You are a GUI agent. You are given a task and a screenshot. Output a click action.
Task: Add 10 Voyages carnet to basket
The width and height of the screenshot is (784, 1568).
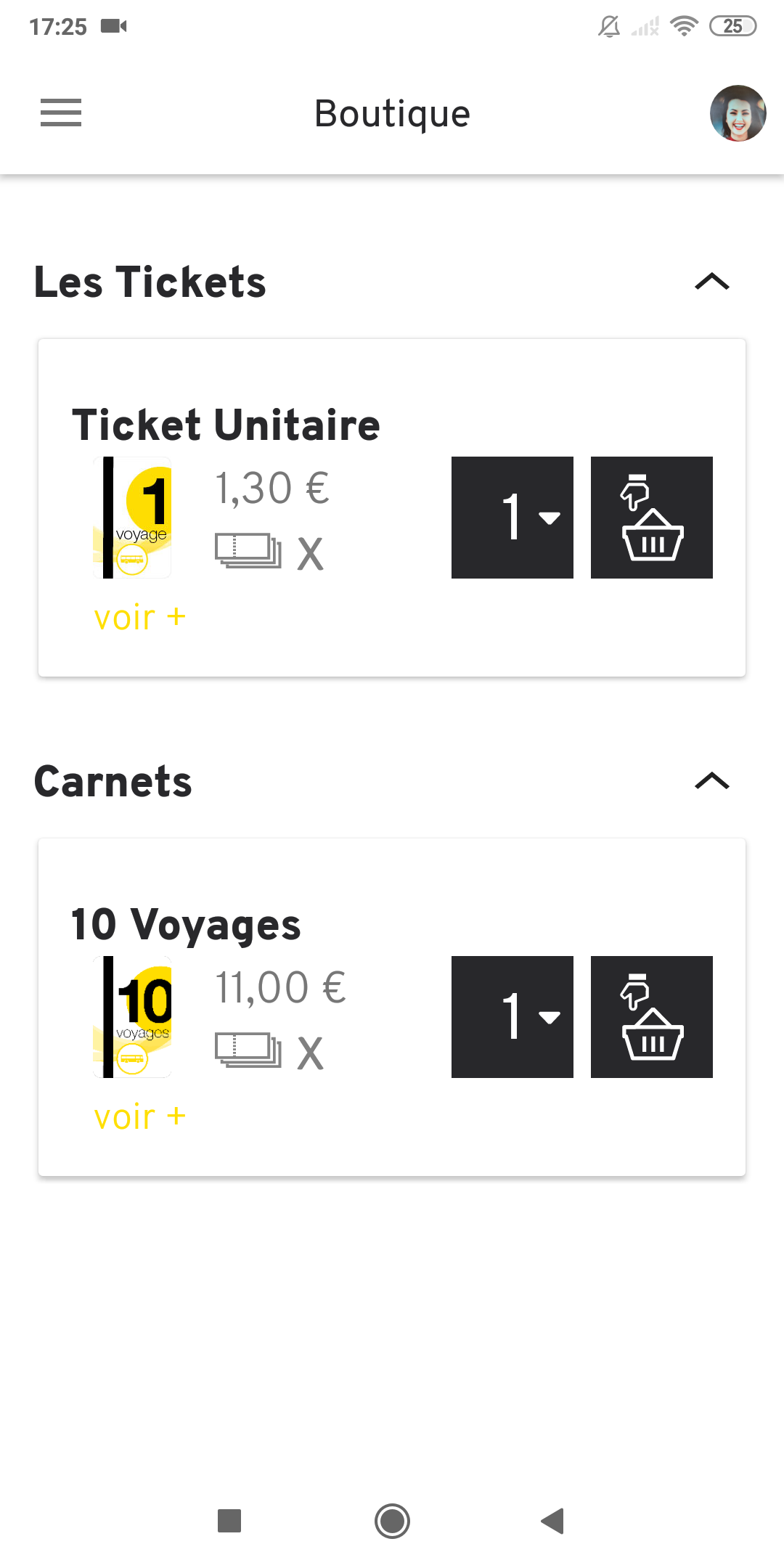(x=651, y=1017)
